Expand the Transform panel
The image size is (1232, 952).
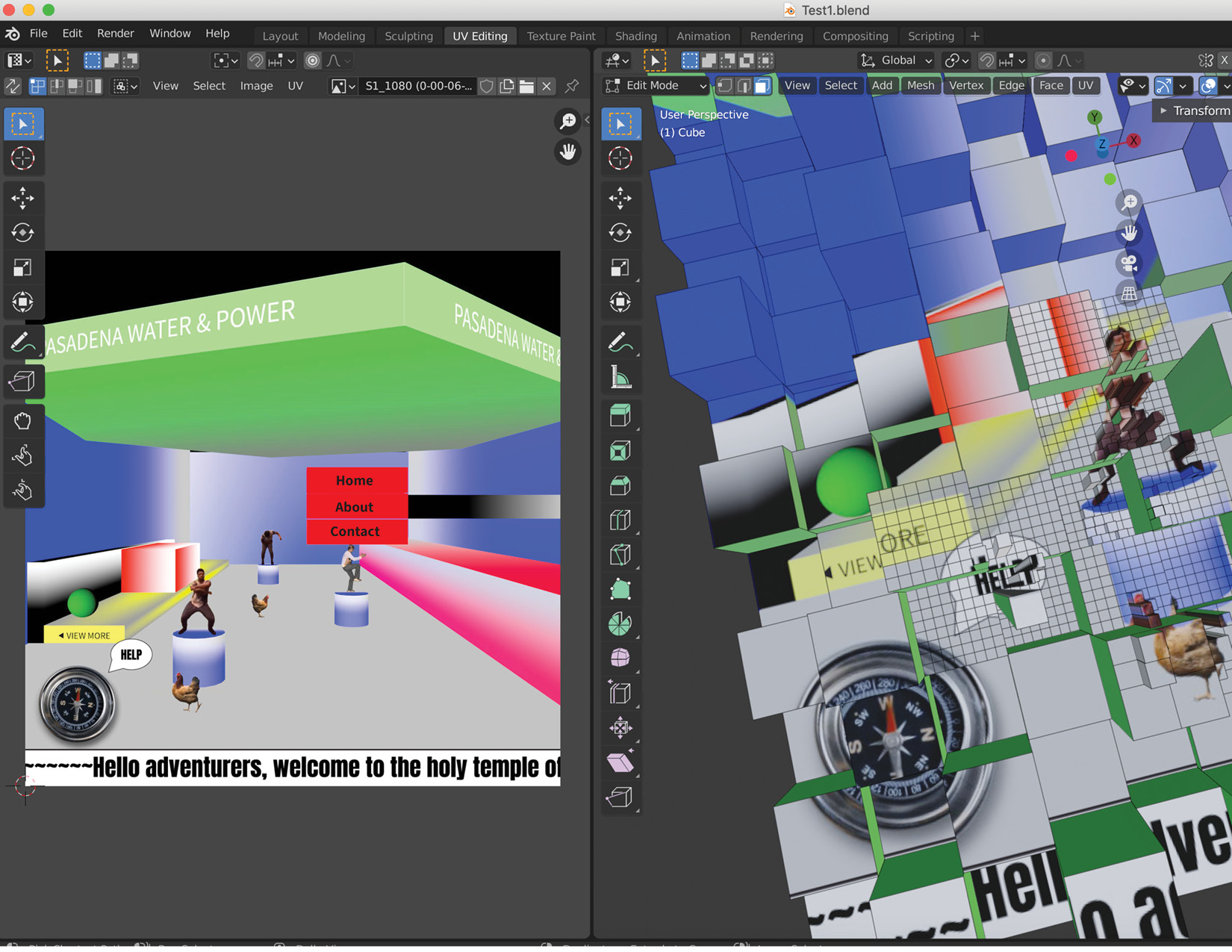click(1193, 111)
